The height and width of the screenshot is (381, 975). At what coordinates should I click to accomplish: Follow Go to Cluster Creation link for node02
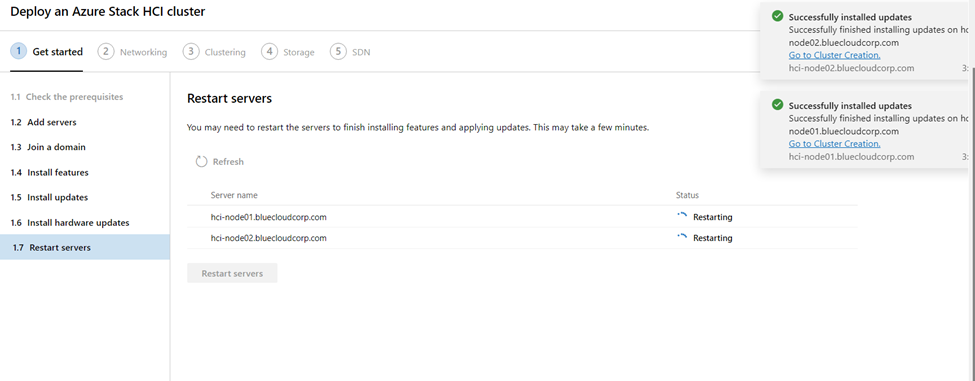point(834,55)
